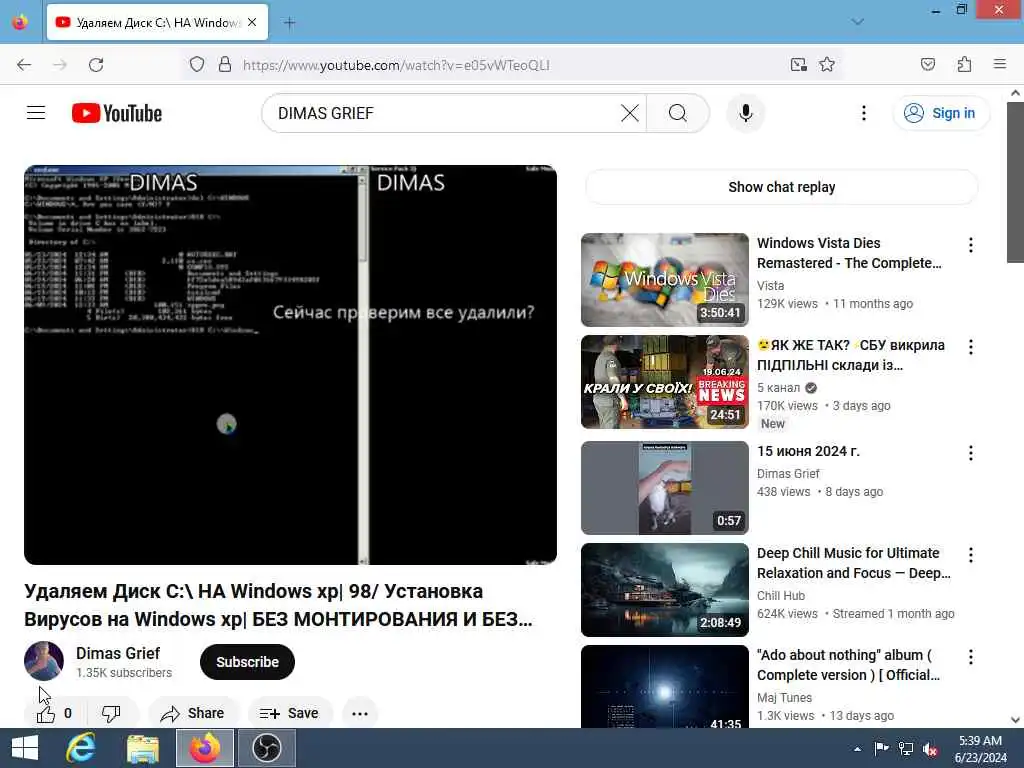
Task: Open the network tray icon
Action: coord(906,748)
